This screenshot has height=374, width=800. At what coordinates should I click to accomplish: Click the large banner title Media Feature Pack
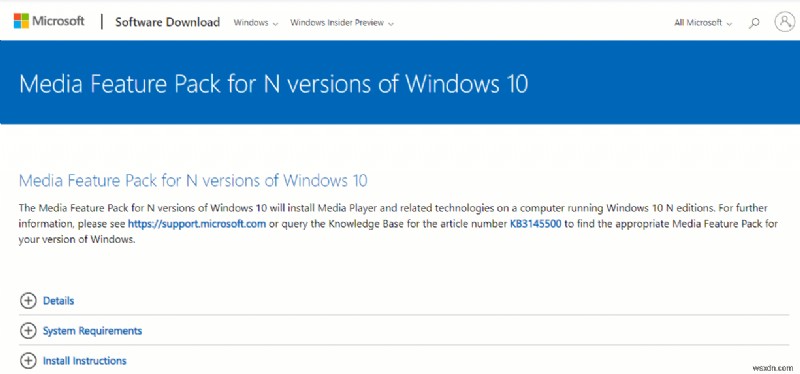click(x=273, y=83)
